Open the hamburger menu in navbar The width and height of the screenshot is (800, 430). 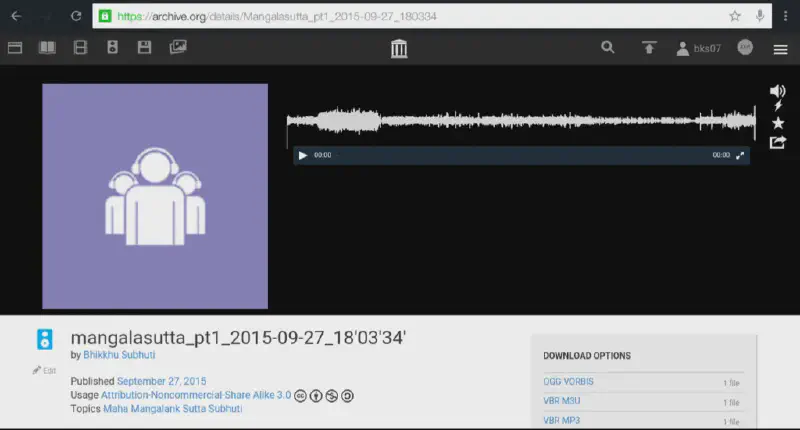pyautogui.click(x=780, y=48)
